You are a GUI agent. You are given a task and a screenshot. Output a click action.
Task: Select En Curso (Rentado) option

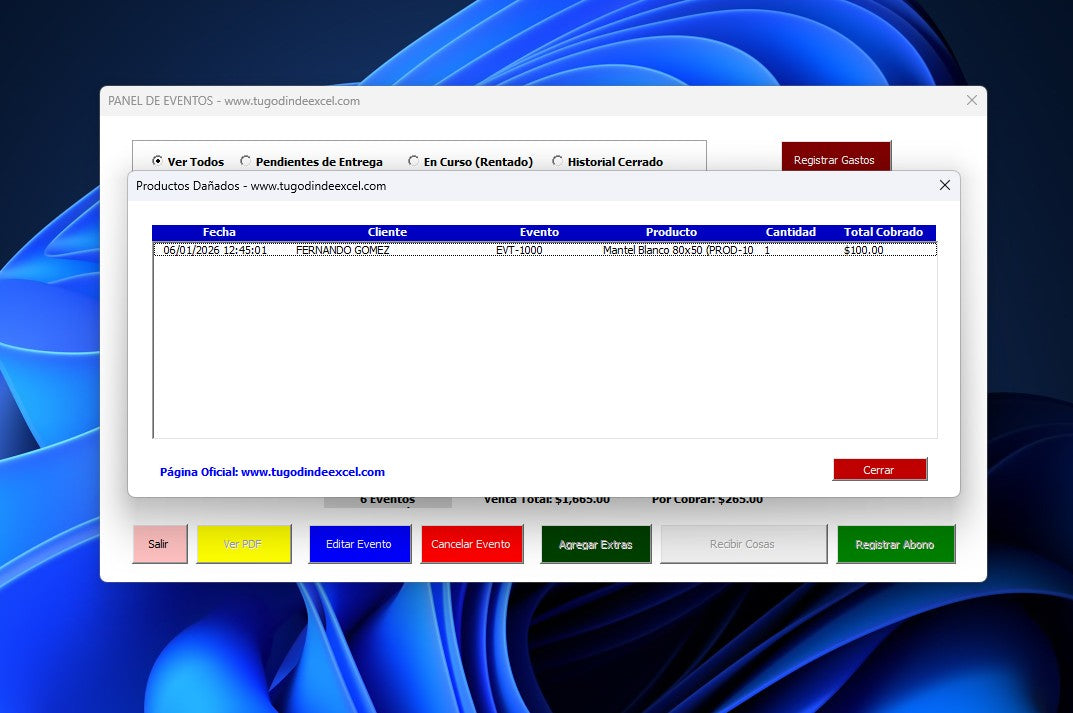coord(414,161)
